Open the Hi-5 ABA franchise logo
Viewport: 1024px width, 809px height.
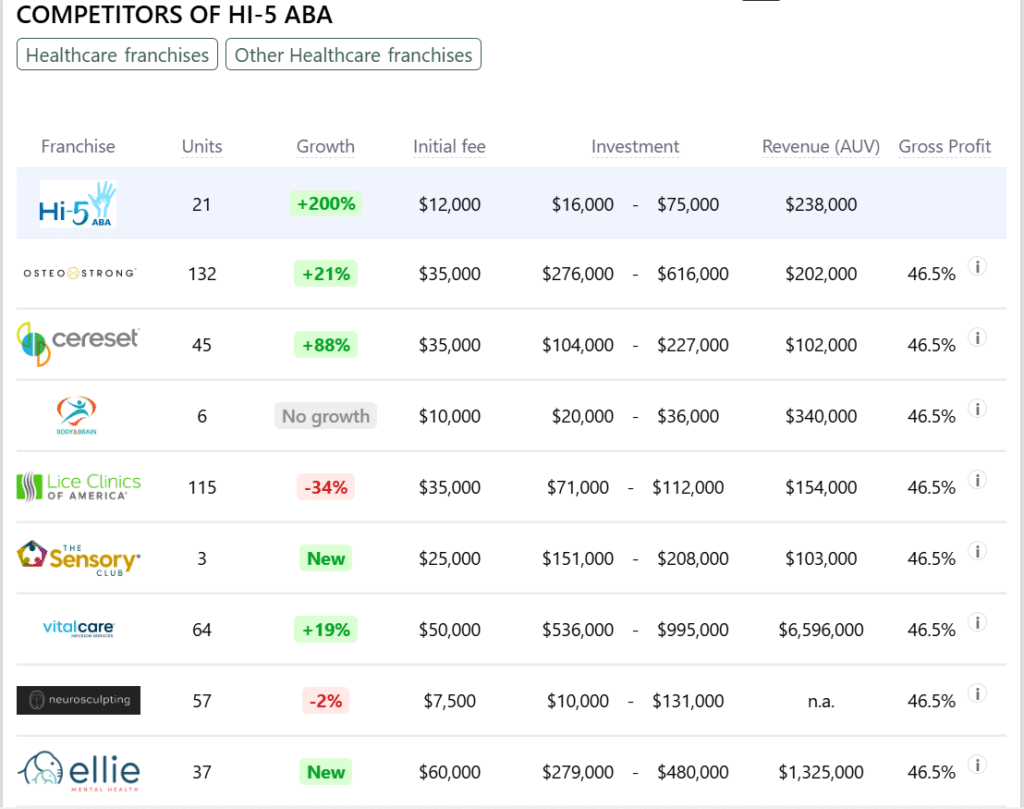tap(78, 204)
